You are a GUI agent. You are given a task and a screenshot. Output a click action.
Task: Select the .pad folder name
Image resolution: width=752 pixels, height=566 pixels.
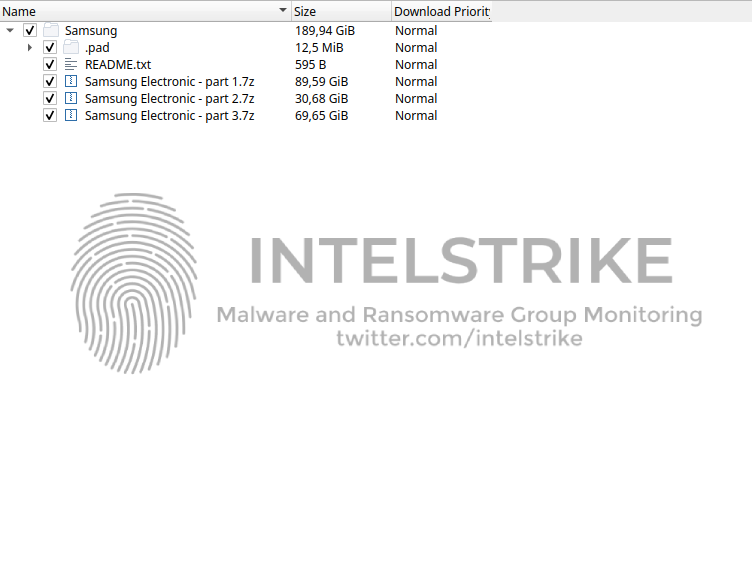(97, 47)
